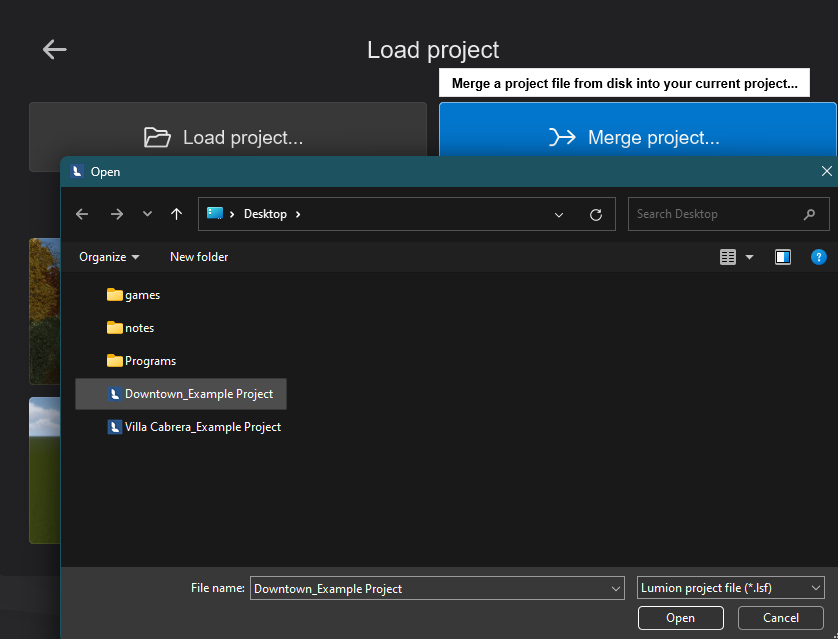Click the change view layout icon
Image resolution: width=838 pixels, height=639 pixels.
point(728,257)
